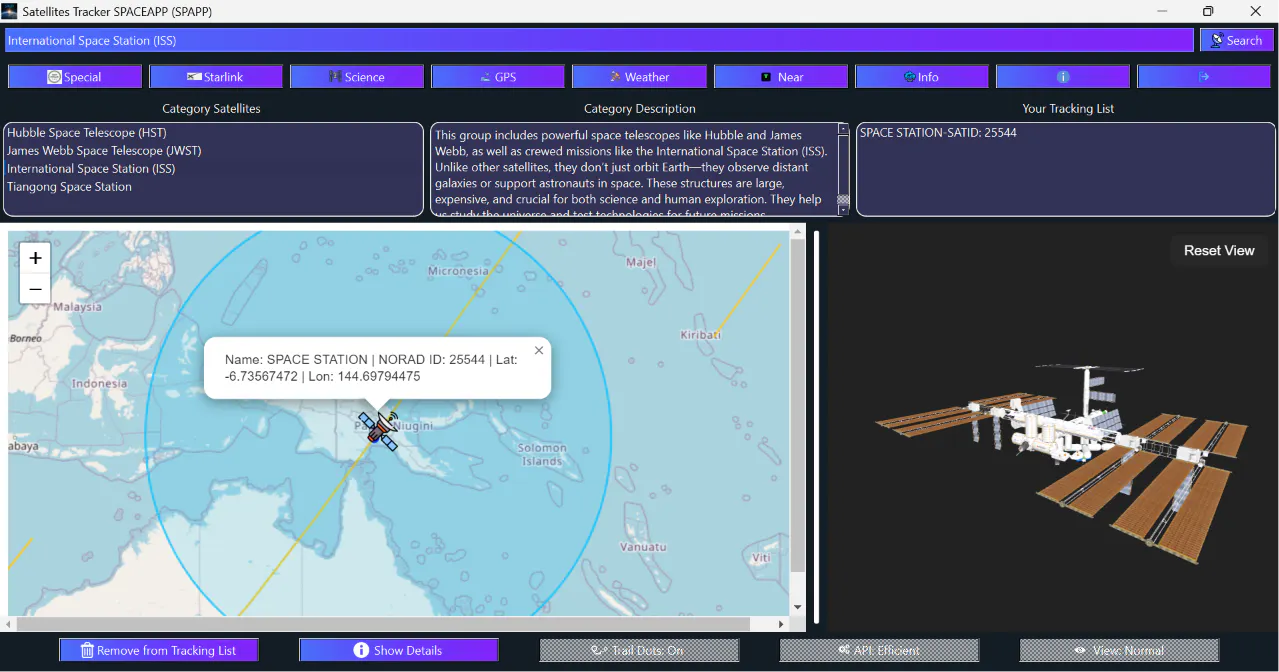Open the Science category

point(356,77)
